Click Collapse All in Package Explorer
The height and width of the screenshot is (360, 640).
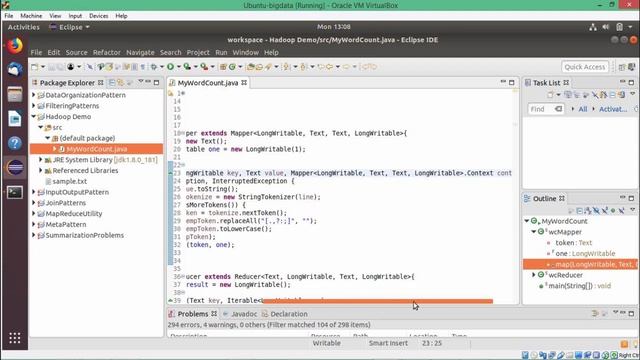[111, 83]
